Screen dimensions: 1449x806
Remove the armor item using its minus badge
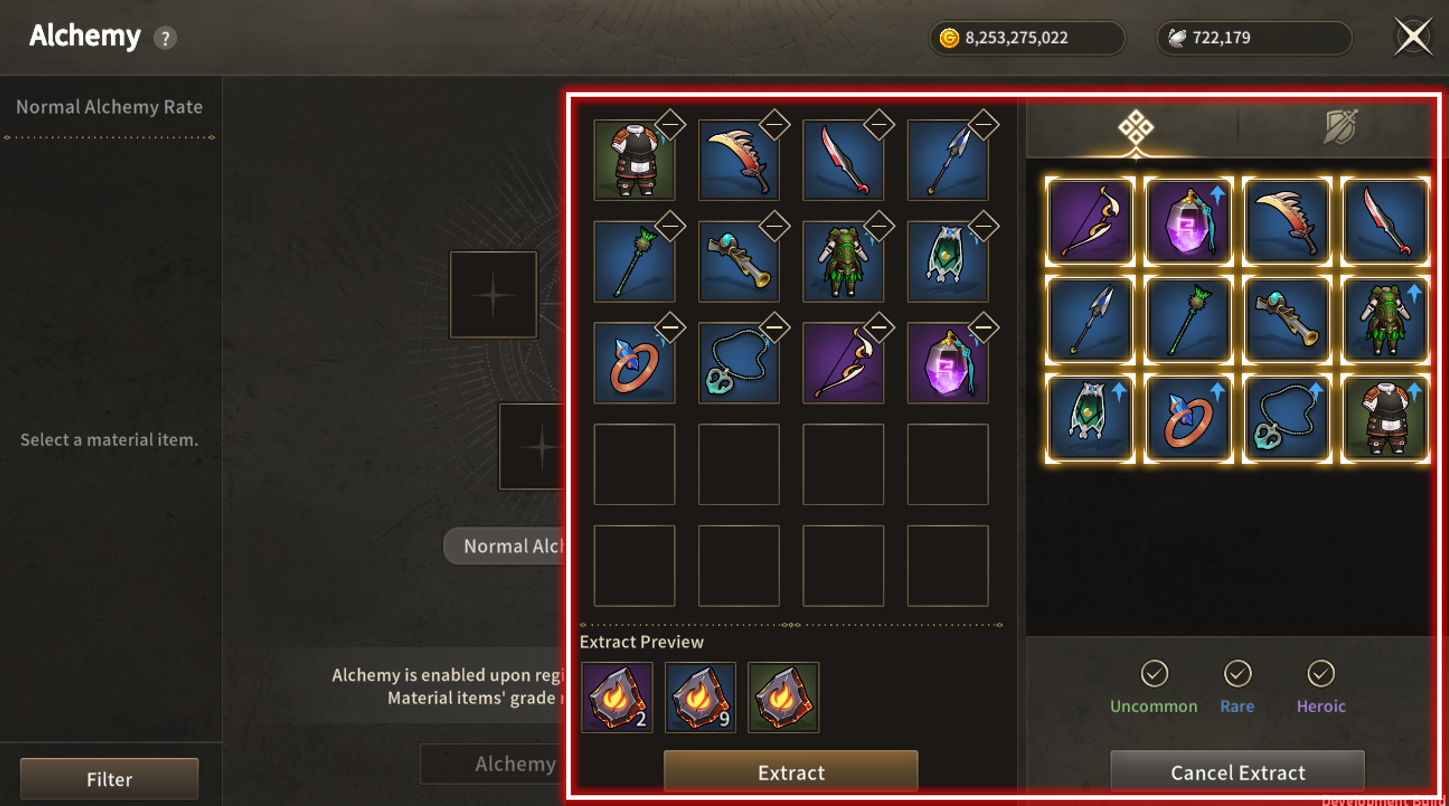point(670,126)
